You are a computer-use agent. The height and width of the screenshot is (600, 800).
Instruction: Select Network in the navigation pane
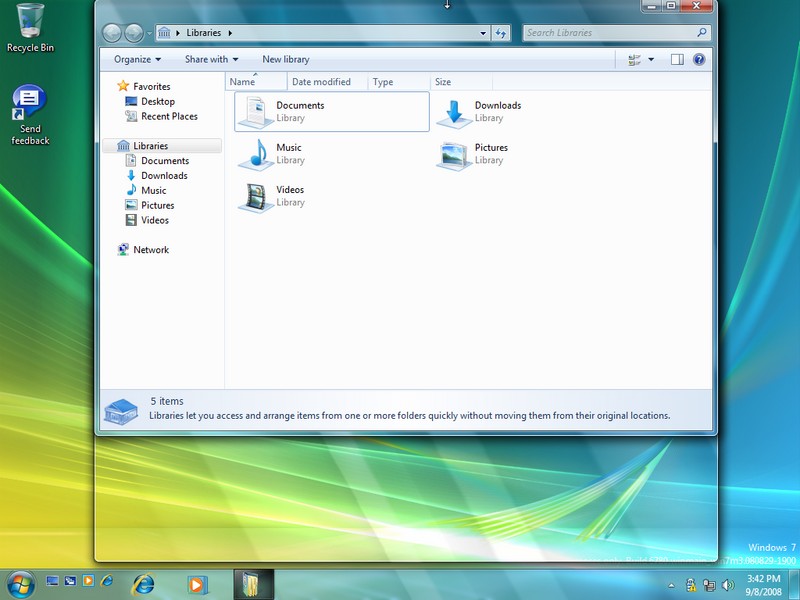[x=151, y=250]
